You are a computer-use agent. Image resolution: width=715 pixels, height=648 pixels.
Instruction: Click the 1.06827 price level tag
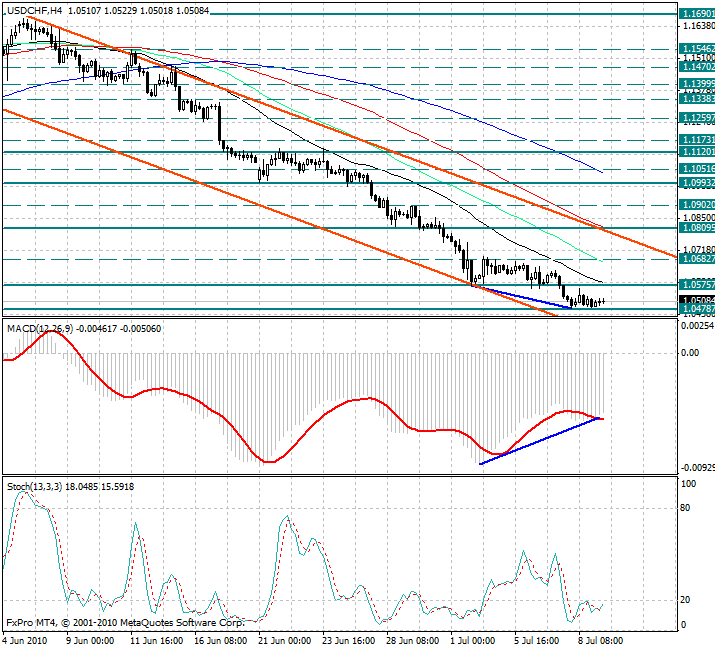click(x=695, y=259)
